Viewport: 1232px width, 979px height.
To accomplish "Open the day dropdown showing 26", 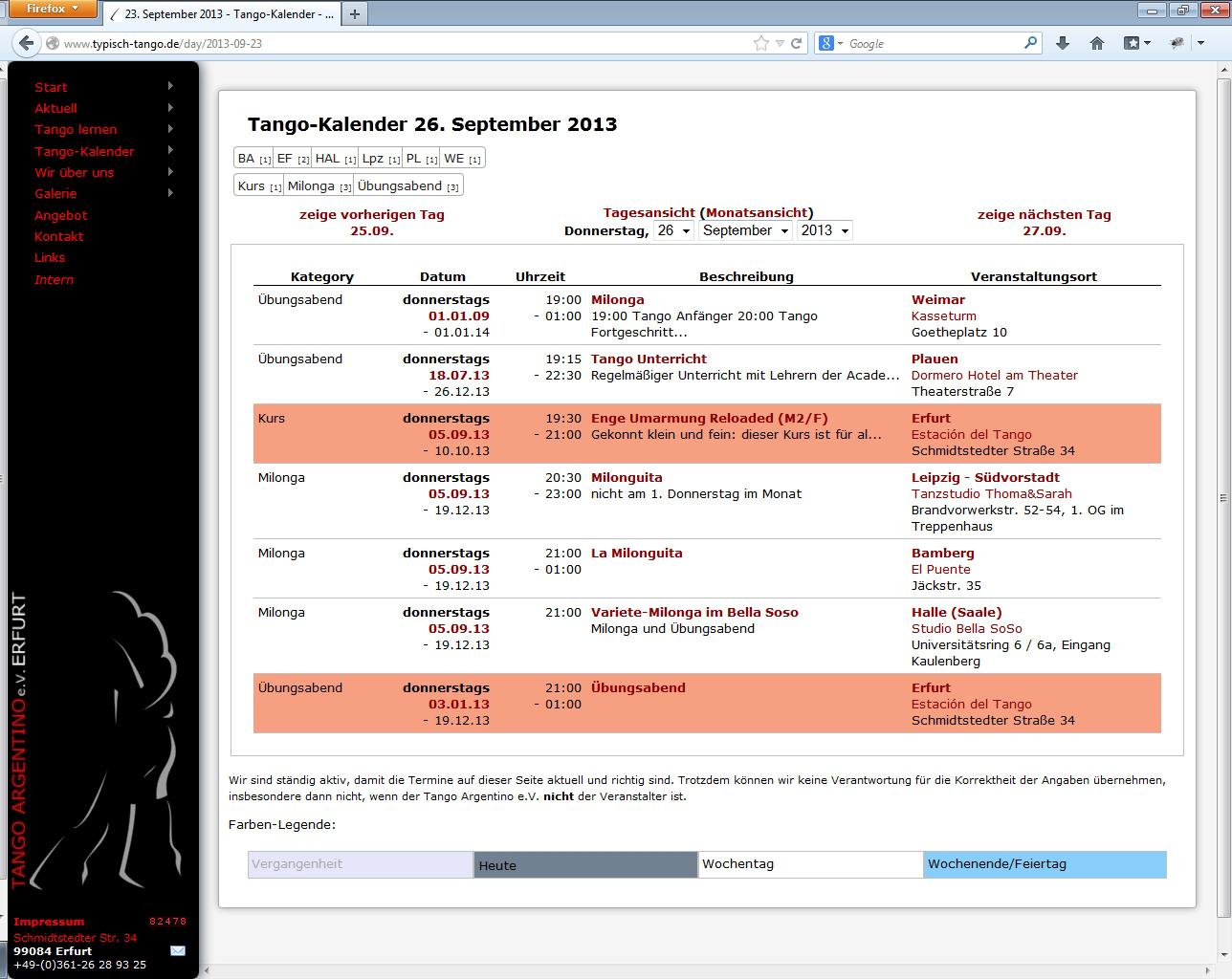I will click(x=672, y=230).
